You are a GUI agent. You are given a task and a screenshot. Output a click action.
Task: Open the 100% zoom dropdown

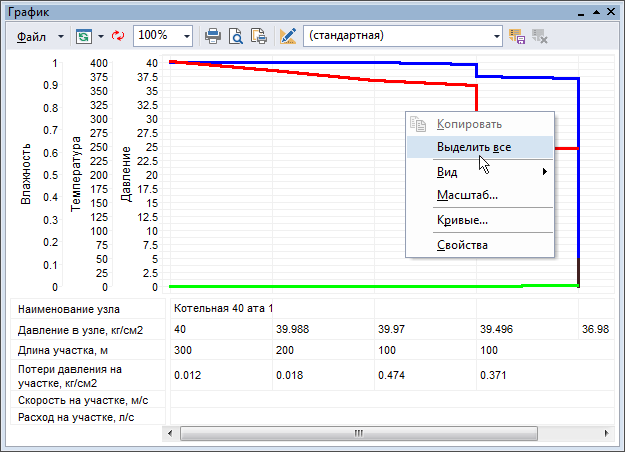tap(187, 35)
